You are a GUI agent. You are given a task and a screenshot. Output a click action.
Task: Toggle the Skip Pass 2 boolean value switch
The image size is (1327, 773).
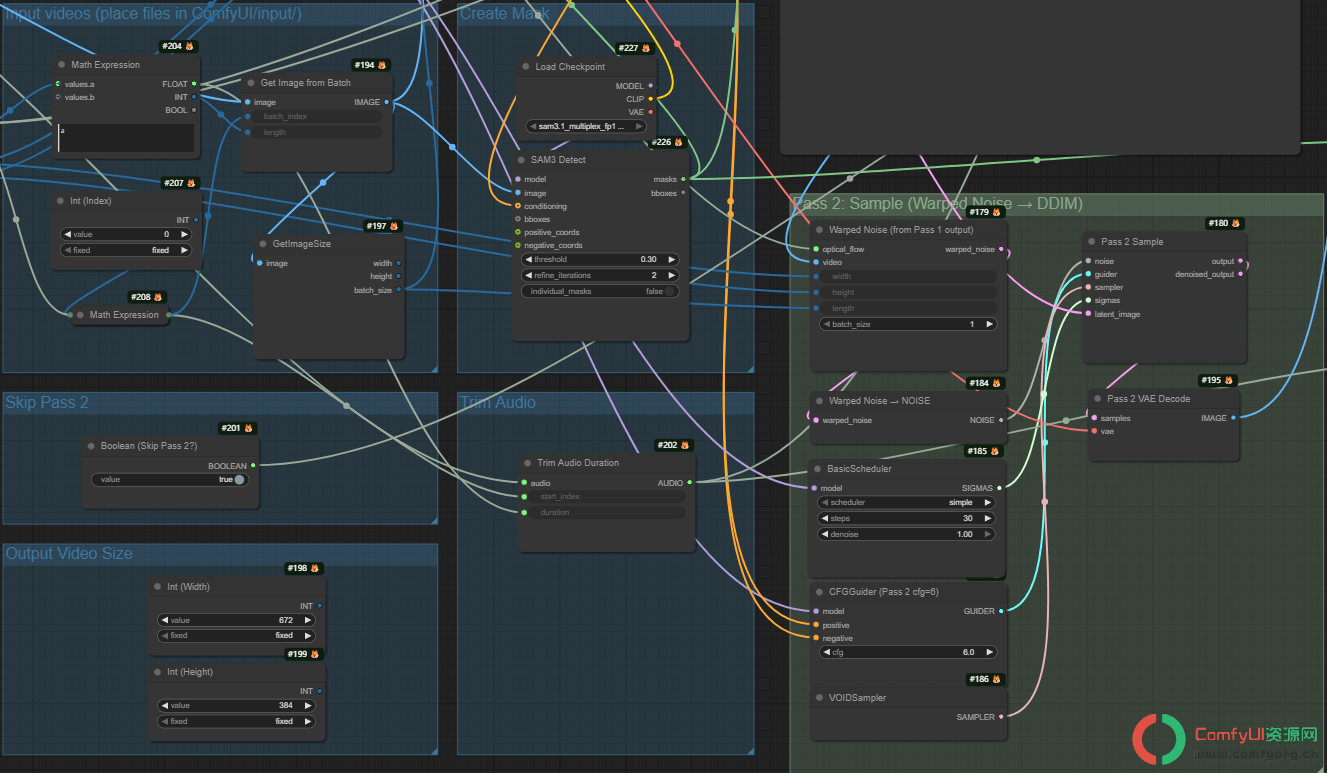[x=239, y=480]
